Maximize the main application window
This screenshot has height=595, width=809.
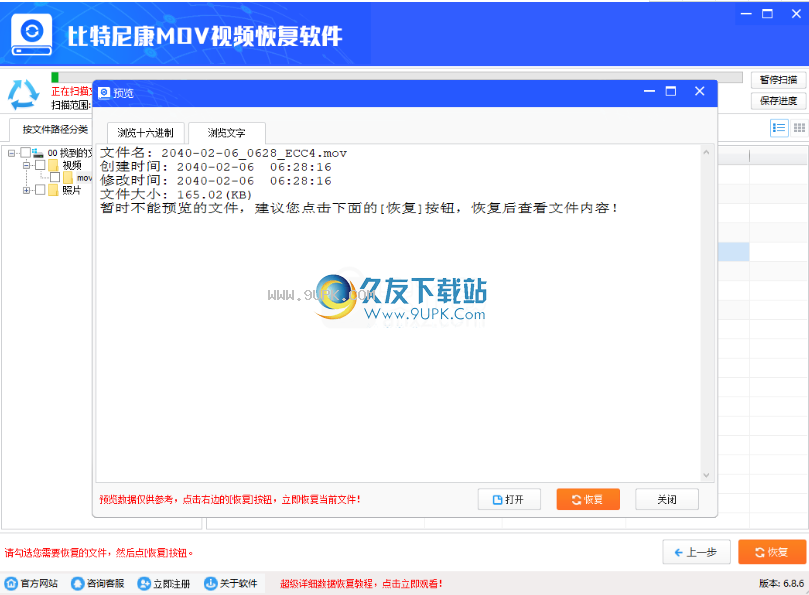768,14
